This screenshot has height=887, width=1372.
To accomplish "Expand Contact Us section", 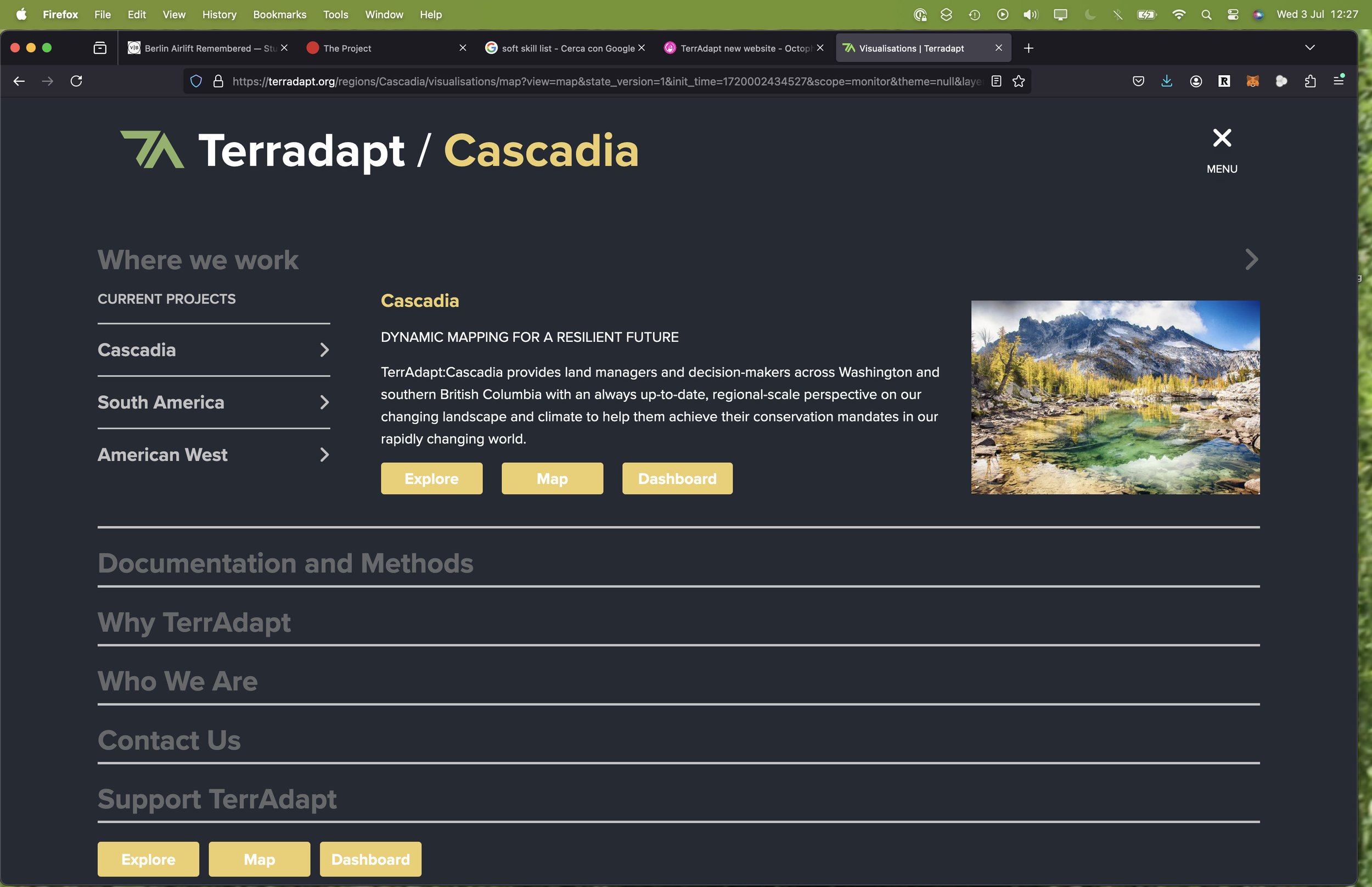I will (x=678, y=740).
